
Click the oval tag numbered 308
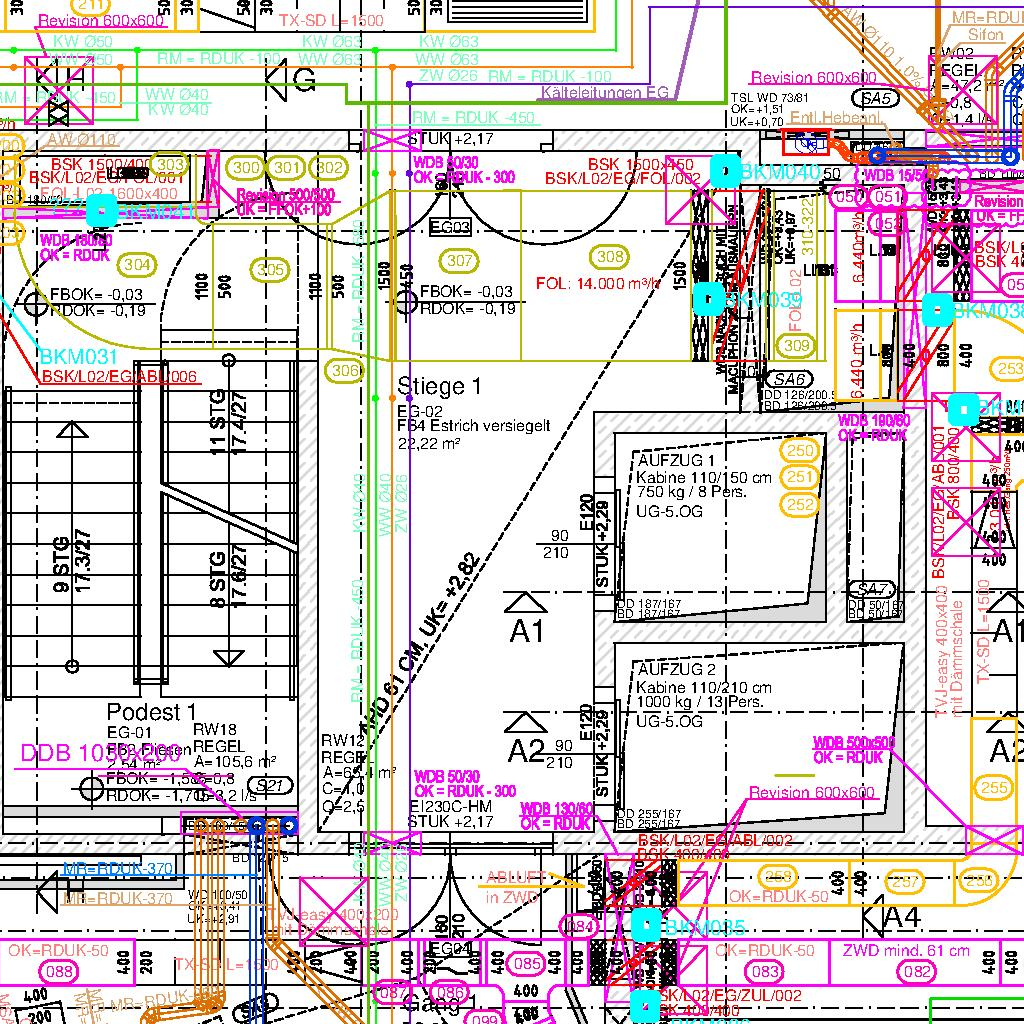(609, 257)
